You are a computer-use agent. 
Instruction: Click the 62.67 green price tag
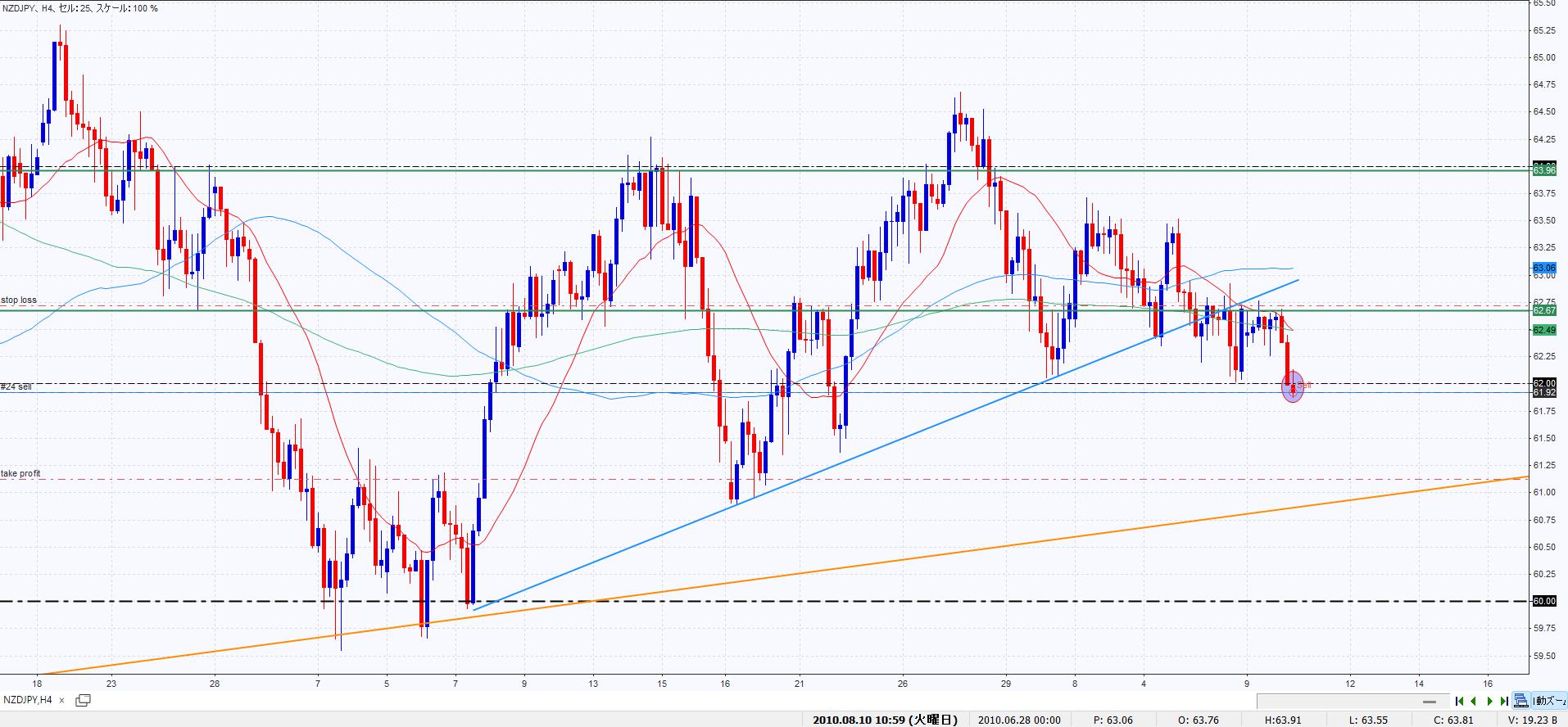[x=1543, y=311]
